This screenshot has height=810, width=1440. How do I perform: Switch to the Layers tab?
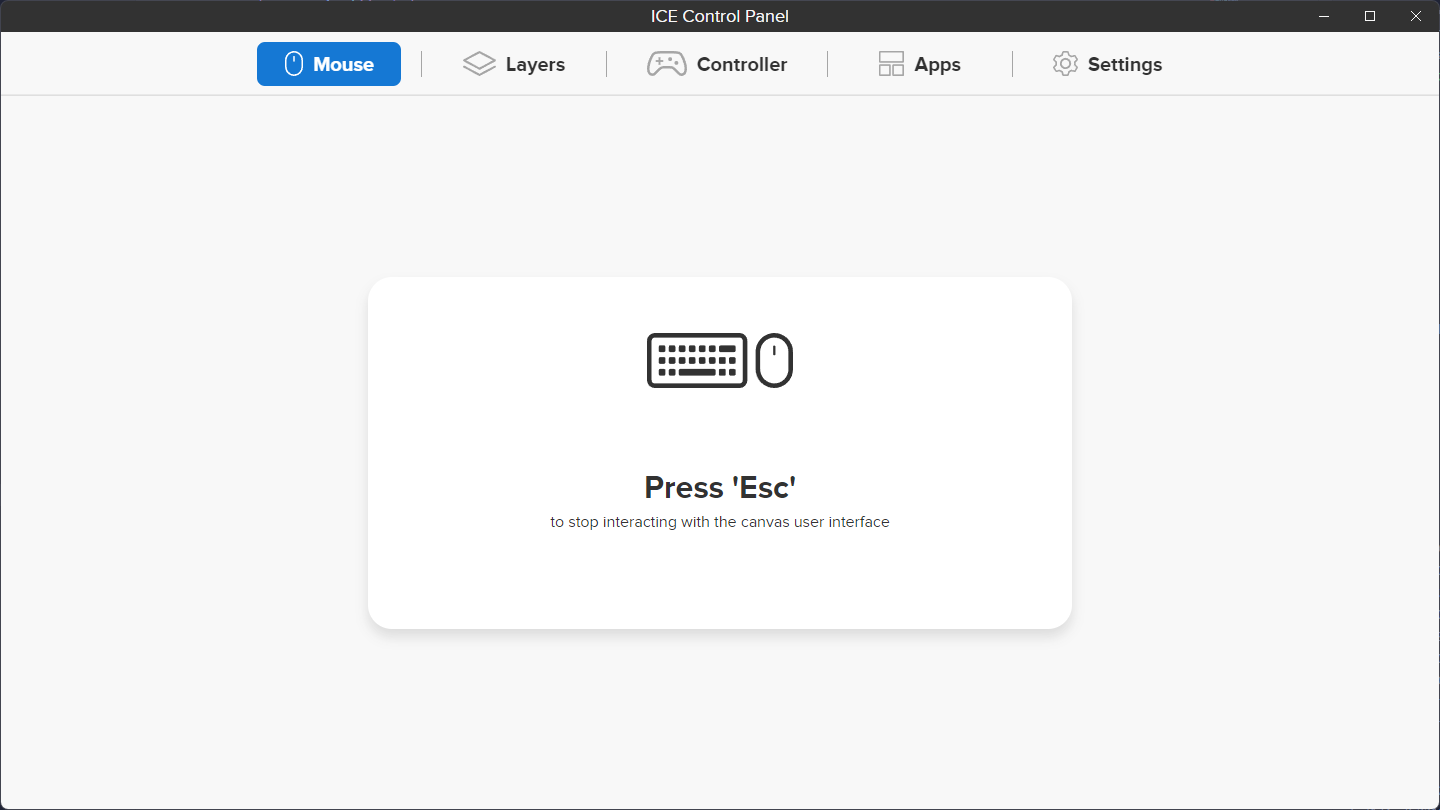[535, 64]
